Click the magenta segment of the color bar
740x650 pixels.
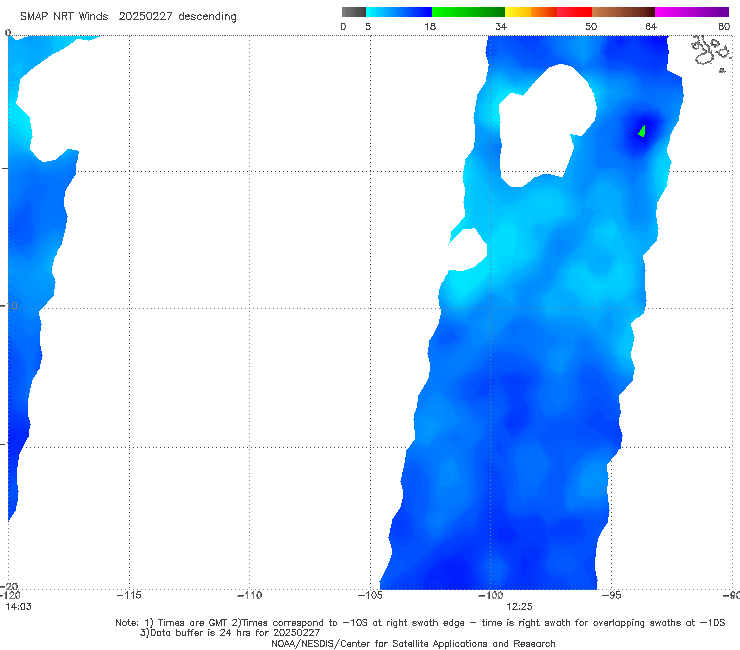coord(692,12)
